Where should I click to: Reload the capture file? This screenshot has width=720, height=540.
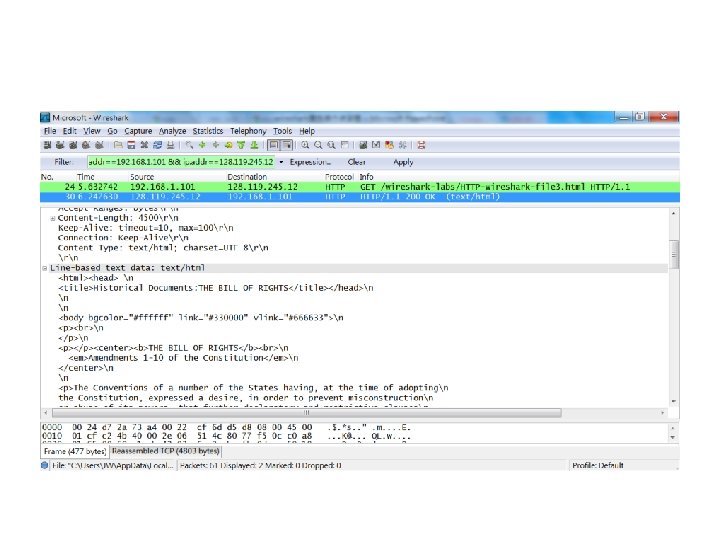point(158,146)
